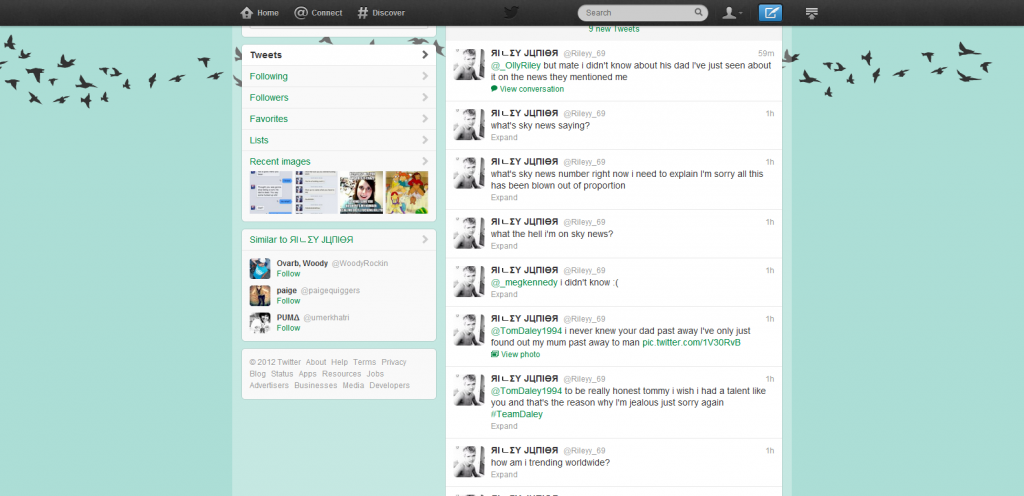Compose a new Tweet
The image size is (1024, 496).
(770, 12)
